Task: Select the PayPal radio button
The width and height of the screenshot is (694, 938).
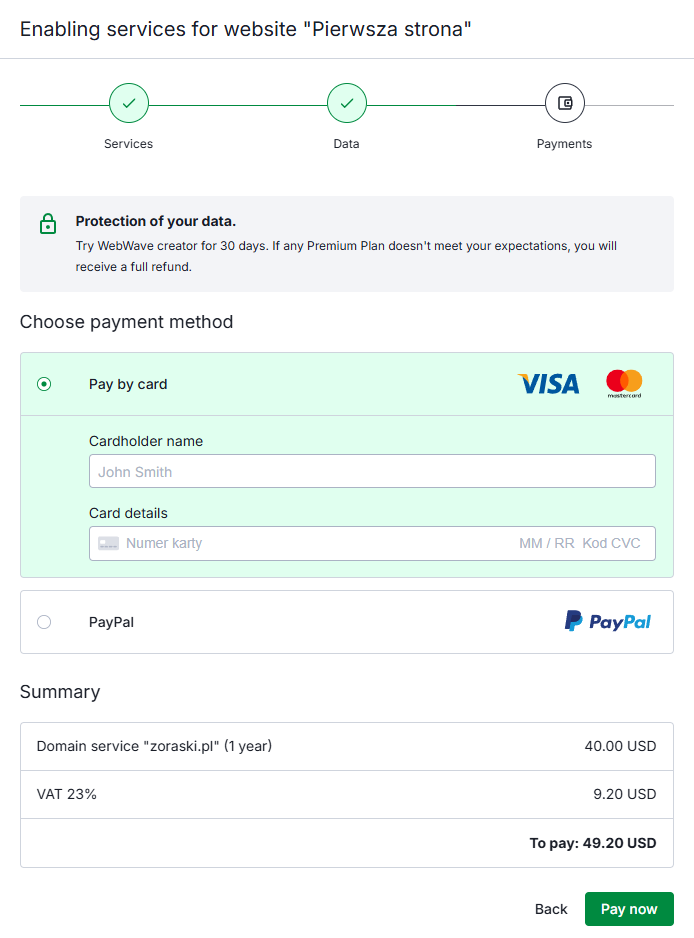Action: tap(44, 622)
